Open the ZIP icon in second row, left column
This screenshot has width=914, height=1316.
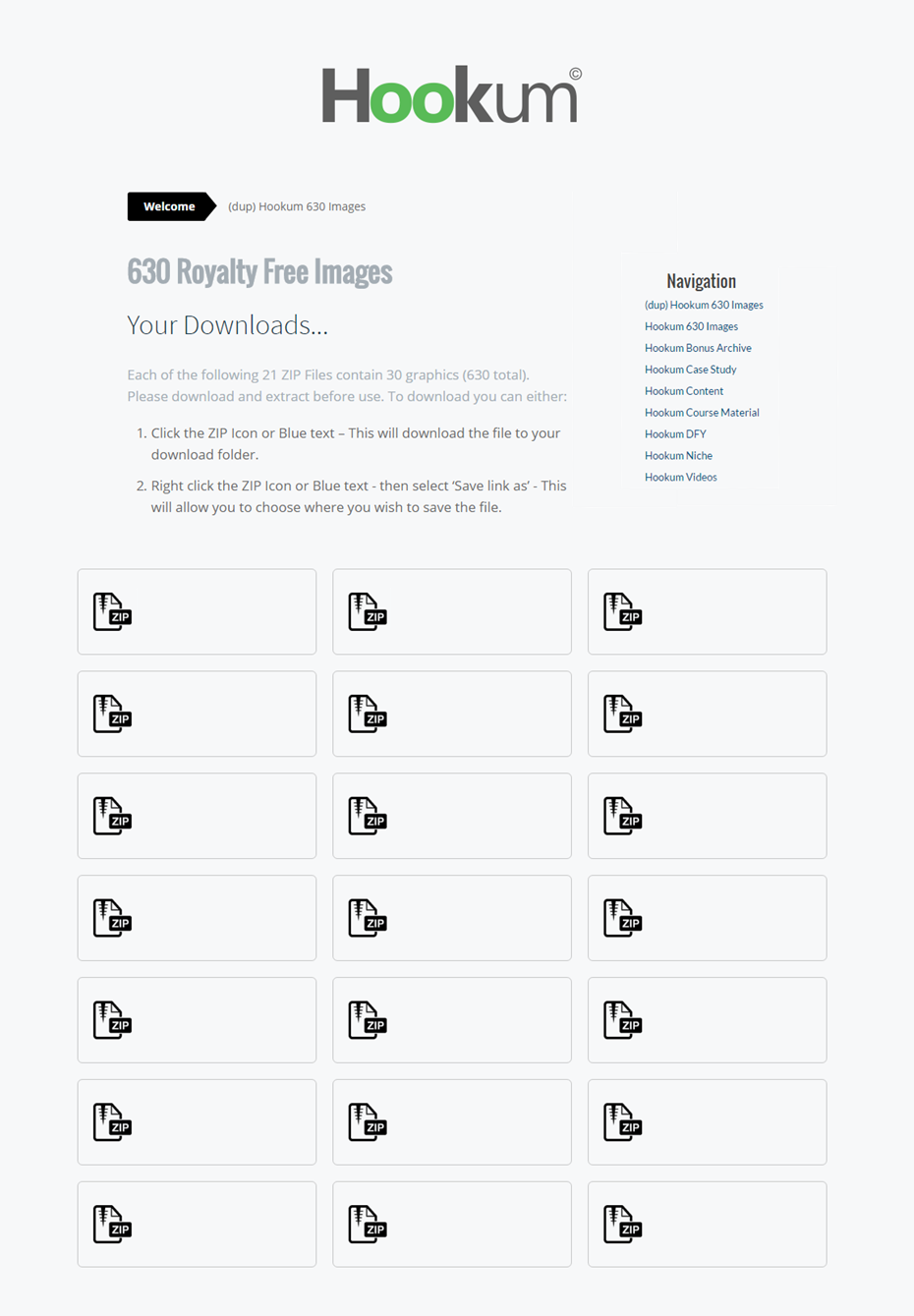(112, 714)
